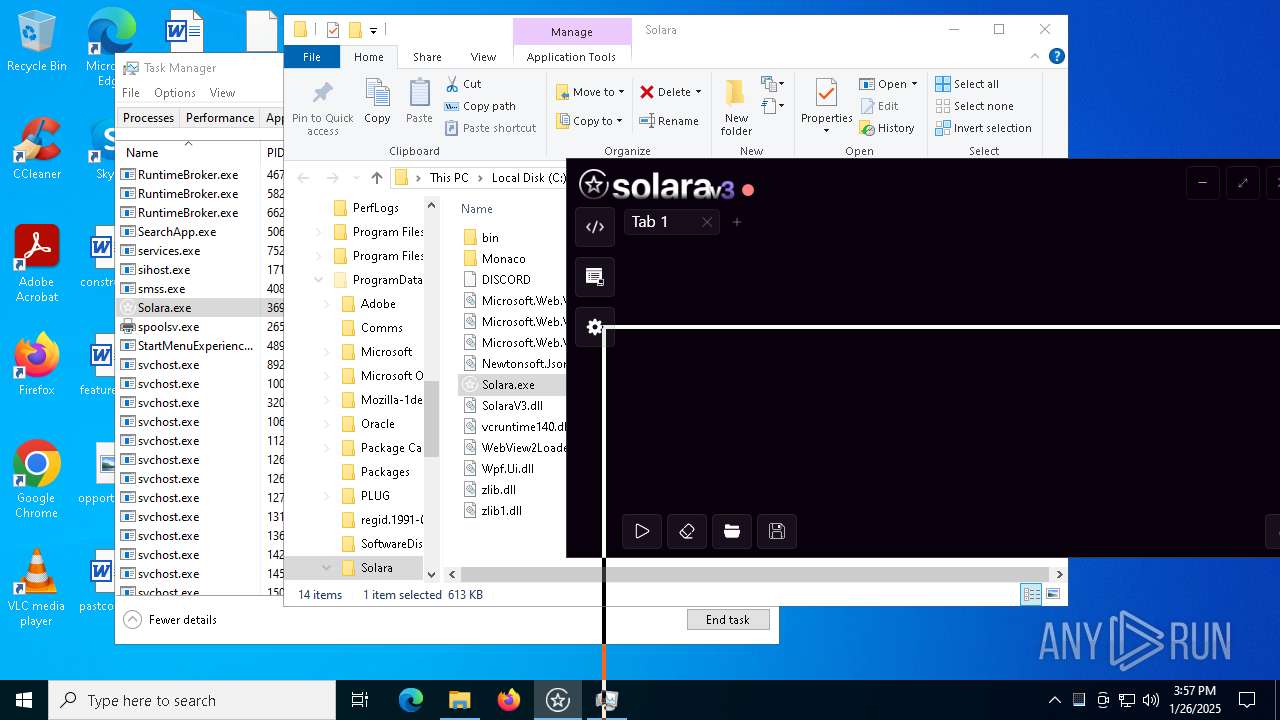
Task: Click the Copy ribbon icon
Action: click(x=377, y=102)
